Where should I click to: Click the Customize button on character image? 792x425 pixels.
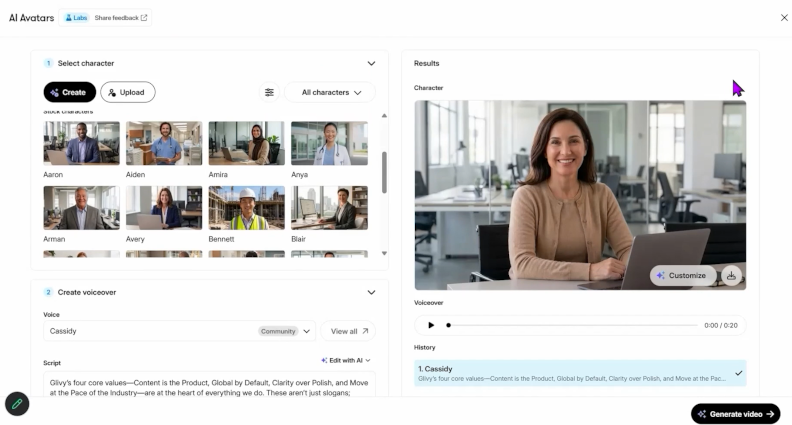pyautogui.click(x=682, y=275)
